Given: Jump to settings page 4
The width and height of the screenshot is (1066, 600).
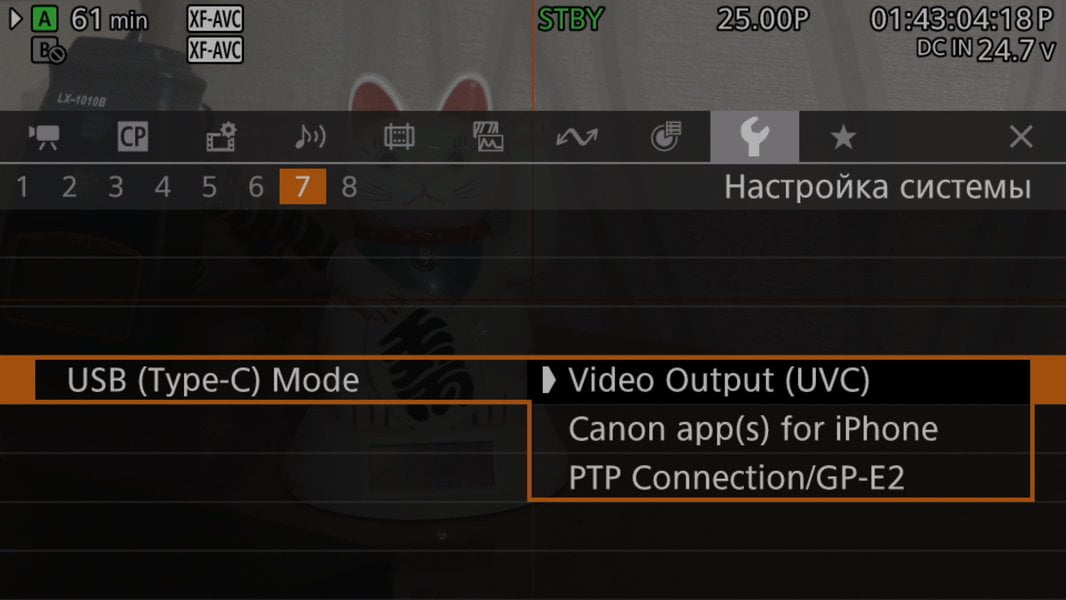Looking at the screenshot, I should [162, 187].
